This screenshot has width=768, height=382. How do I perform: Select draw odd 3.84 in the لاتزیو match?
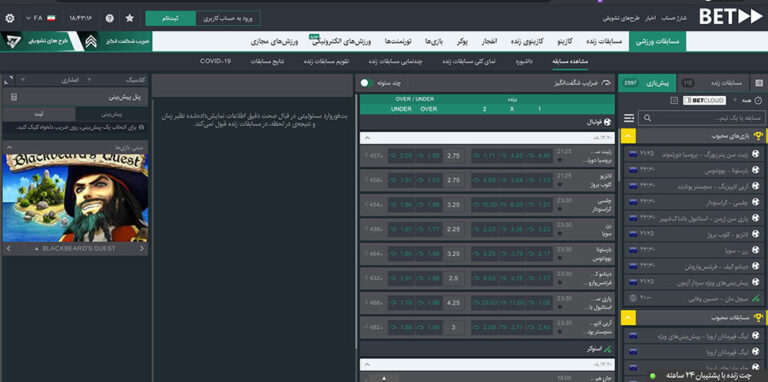tap(512, 180)
